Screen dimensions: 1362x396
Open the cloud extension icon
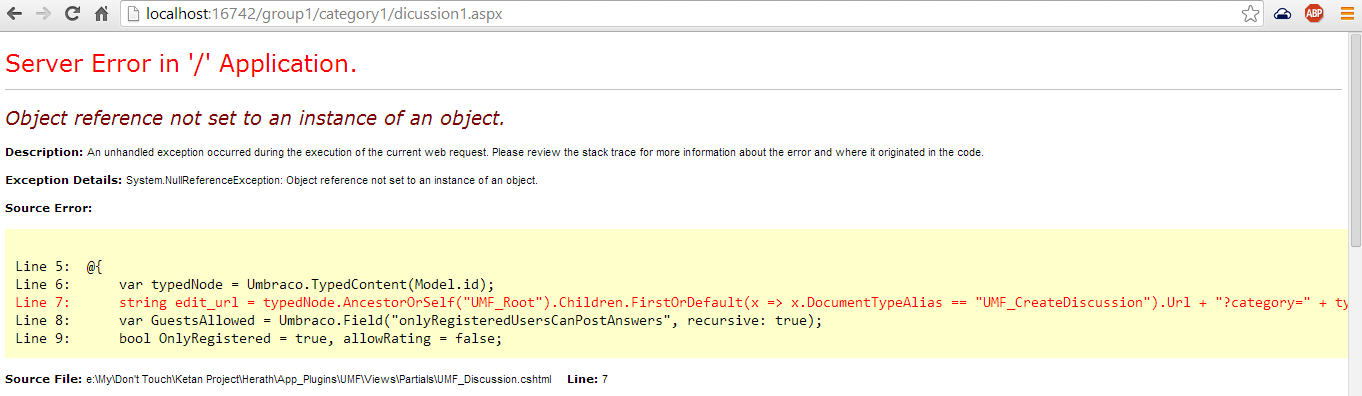click(x=1282, y=14)
